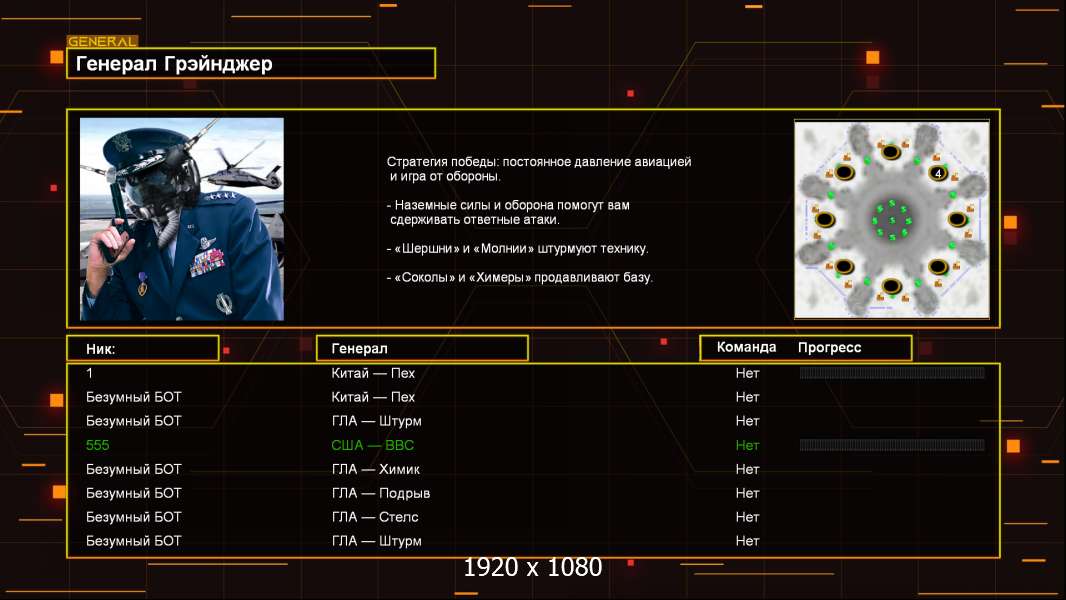Image resolution: width=1066 pixels, height=600 pixels.
Task: Click 'Нет' team value in player 1's row
Action: (x=747, y=373)
